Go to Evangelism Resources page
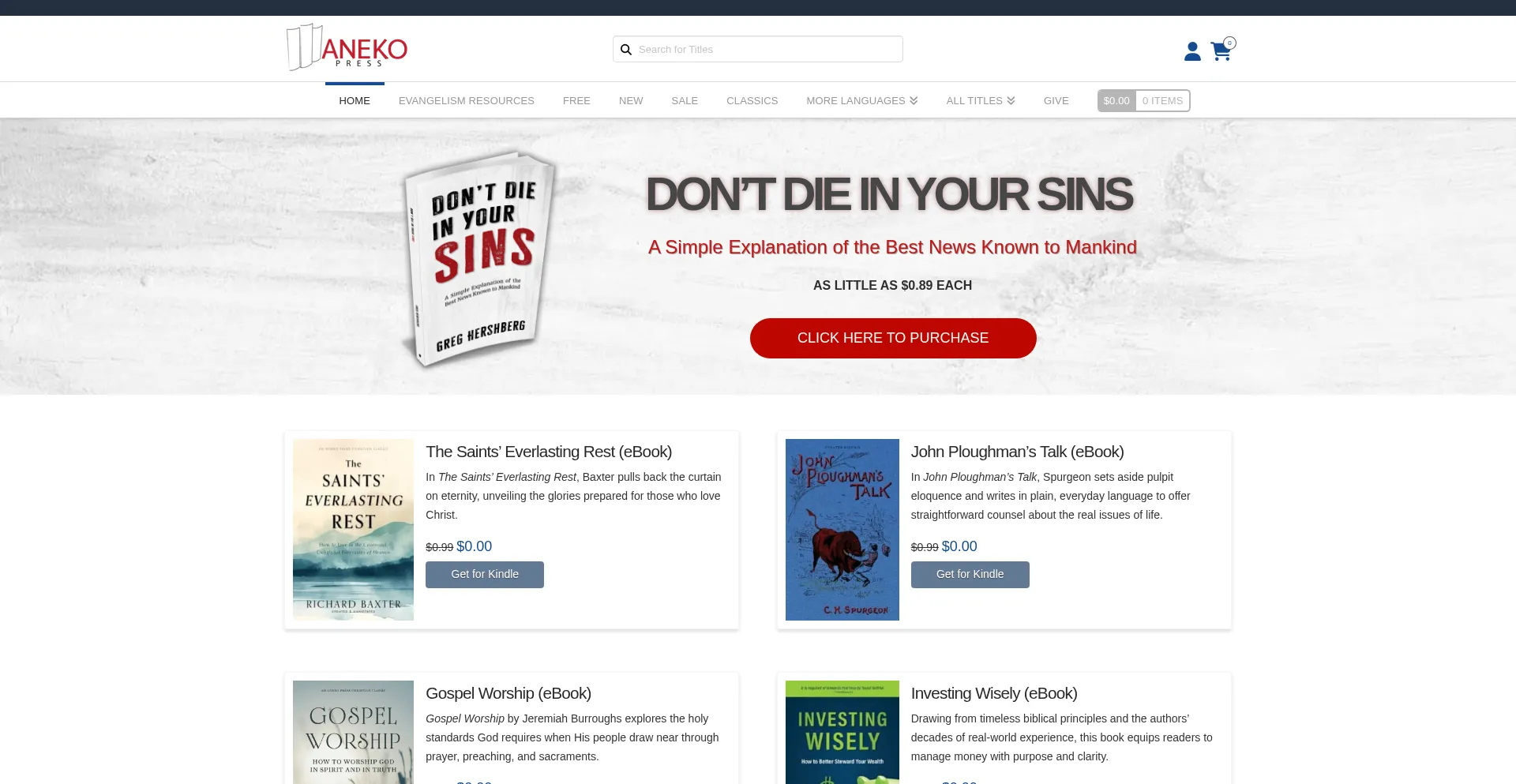Image resolution: width=1516 pixels, height=784 pixels. [x=467, y=101]
